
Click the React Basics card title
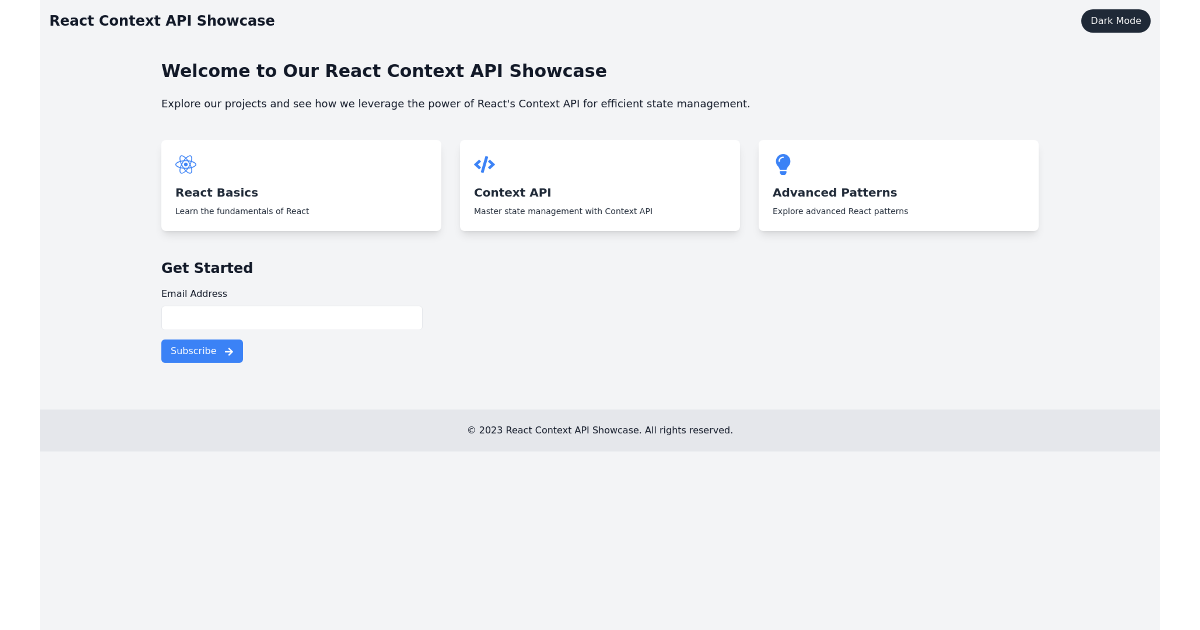217,192
